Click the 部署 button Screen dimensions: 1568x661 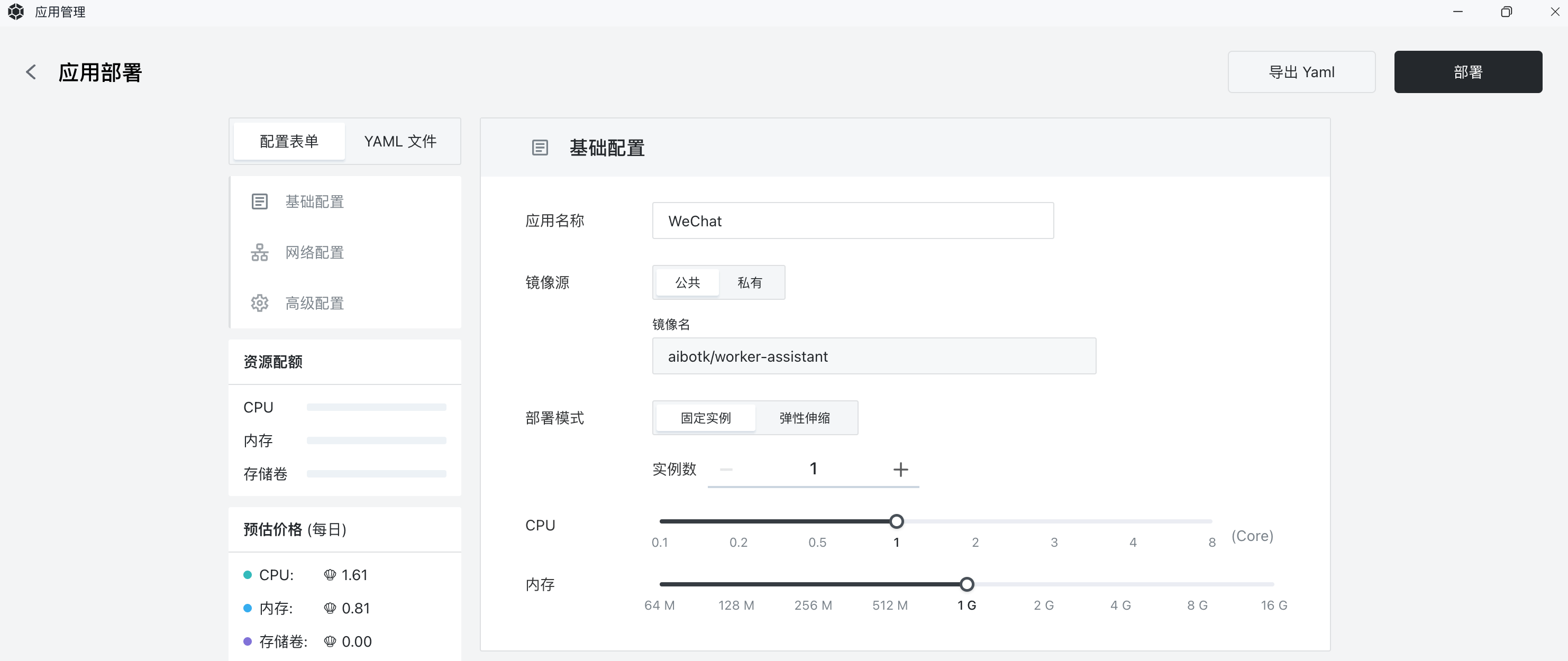coord(1467,71)
